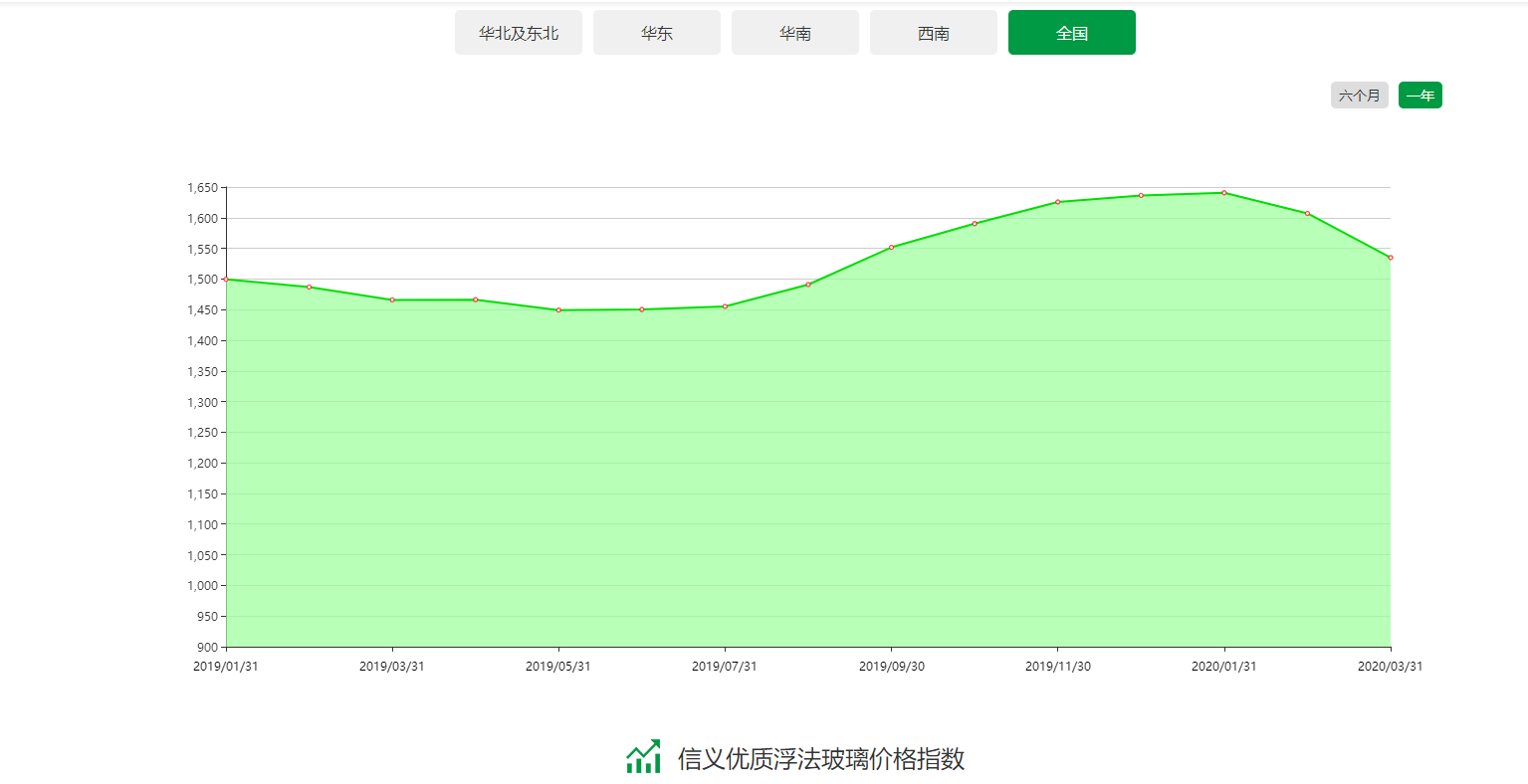Screen dimensions: 1528x784
Task: Switch chart range to 六个月
Action: click(x=1359, y=96)
